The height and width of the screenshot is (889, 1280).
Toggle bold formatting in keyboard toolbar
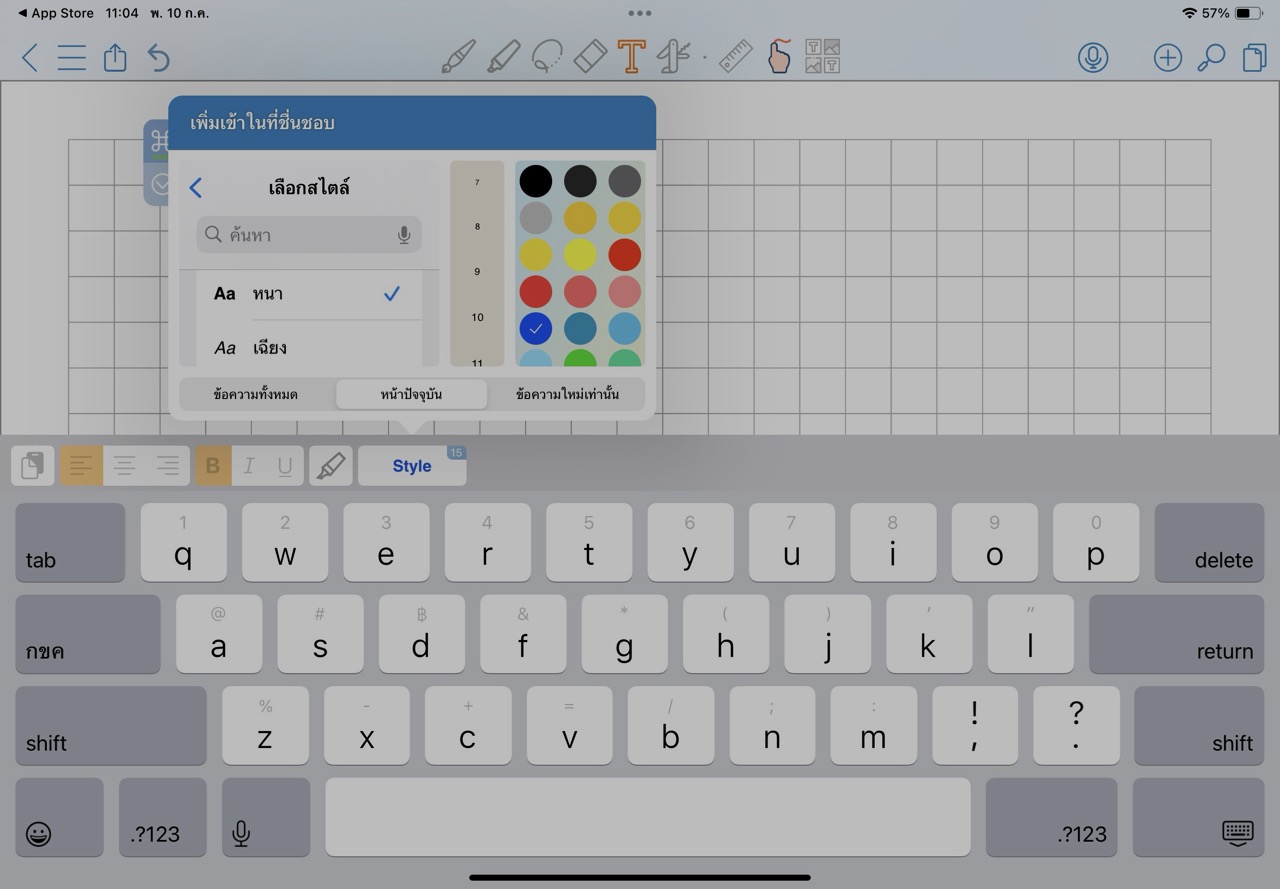213,466
